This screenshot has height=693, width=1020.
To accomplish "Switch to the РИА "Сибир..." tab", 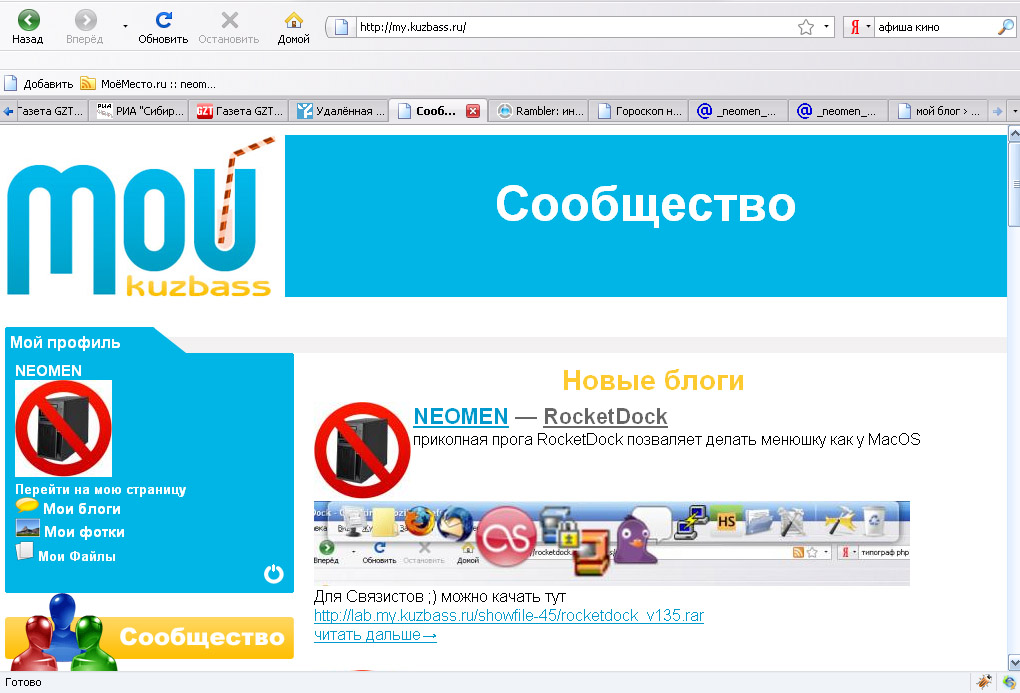I will pyautogui.click(x=141, y=111).
